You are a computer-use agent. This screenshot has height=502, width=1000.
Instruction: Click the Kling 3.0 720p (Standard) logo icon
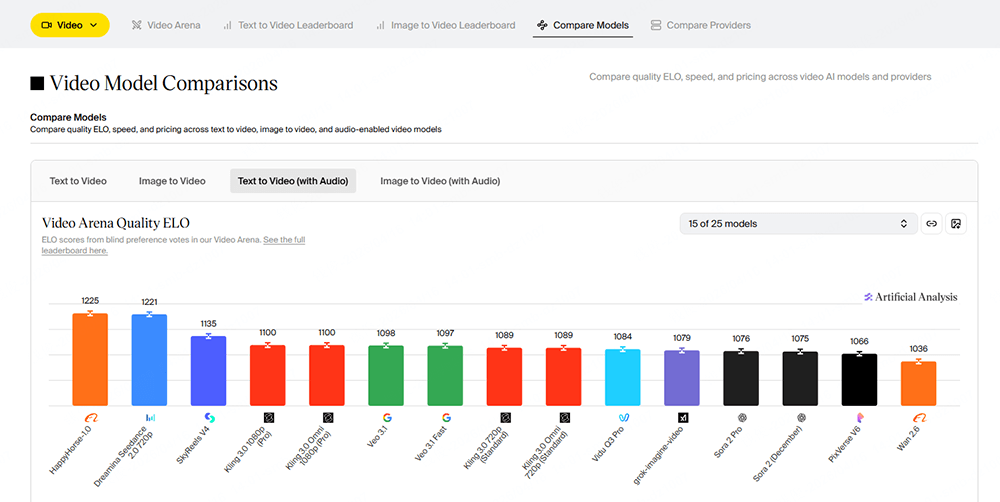[x=505, y=418]
